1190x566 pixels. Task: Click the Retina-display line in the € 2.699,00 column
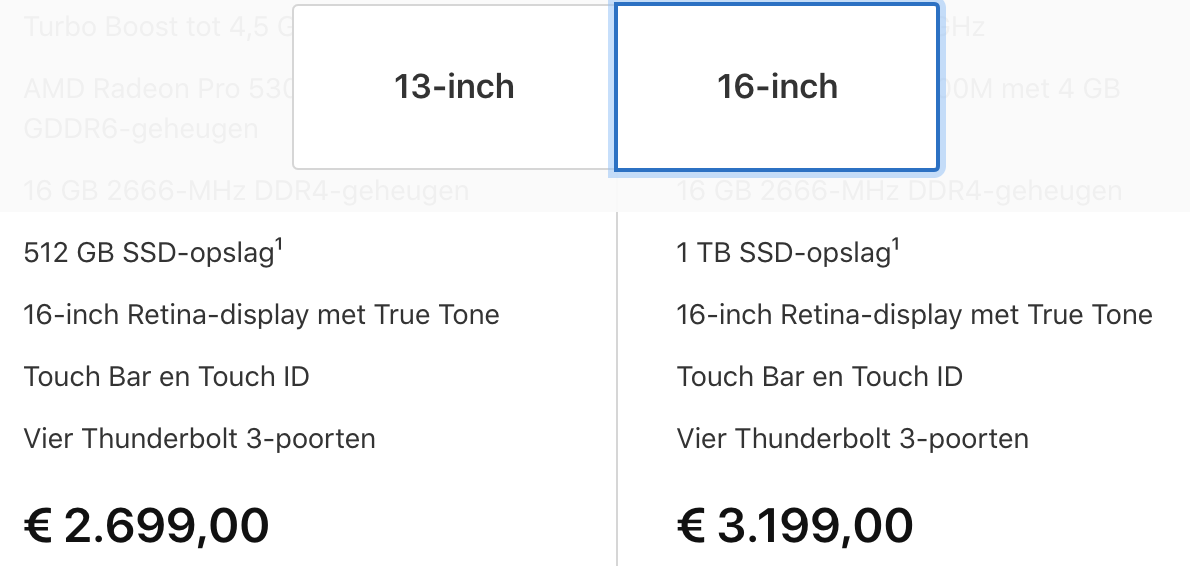[x=262, y=314]
